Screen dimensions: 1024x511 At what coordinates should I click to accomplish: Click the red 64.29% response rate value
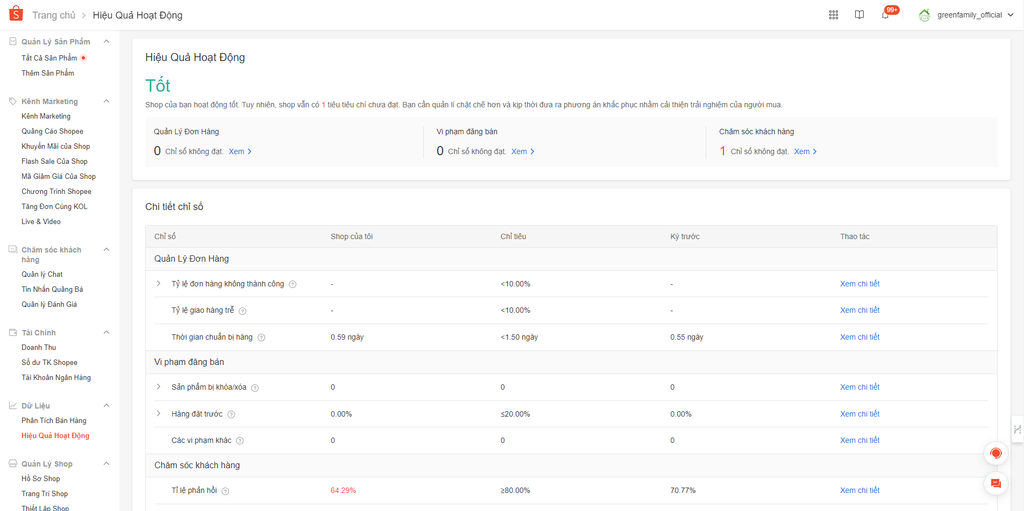coord(344,491)
